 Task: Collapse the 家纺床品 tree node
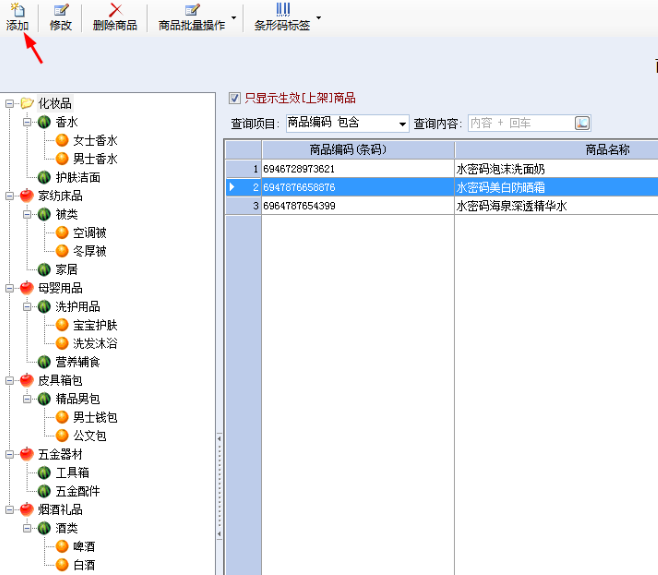click(x=9, y=196)
